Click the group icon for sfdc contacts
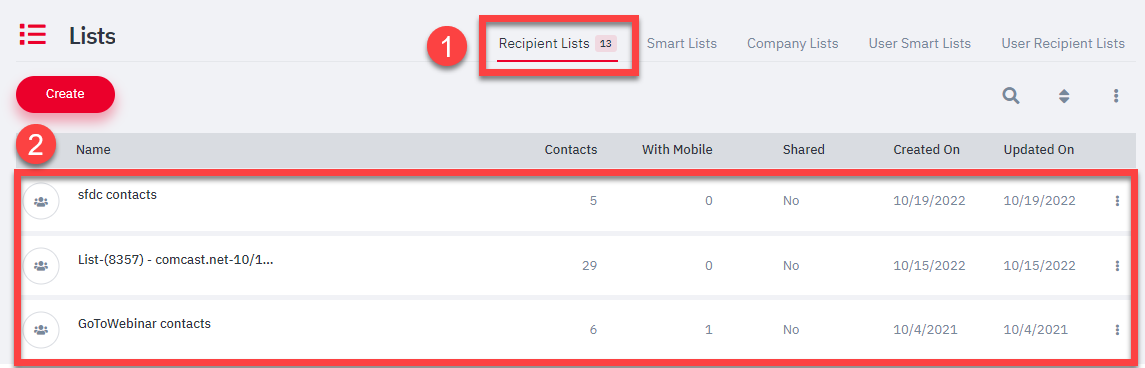This screenshot has height=368, width=1145. tap(41, 201)
